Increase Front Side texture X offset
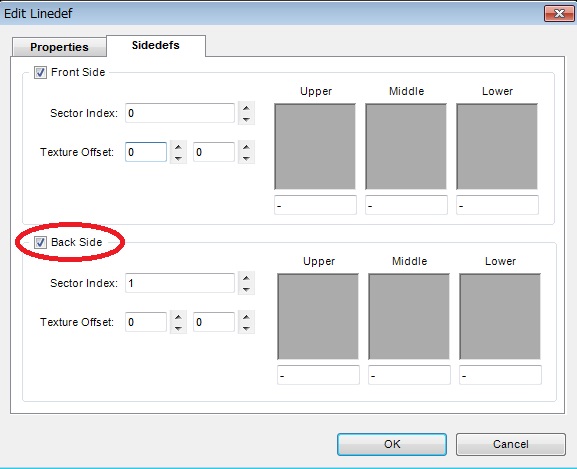Screen dimensions: 577x469 pyautogui.click(x=178, y=147)
